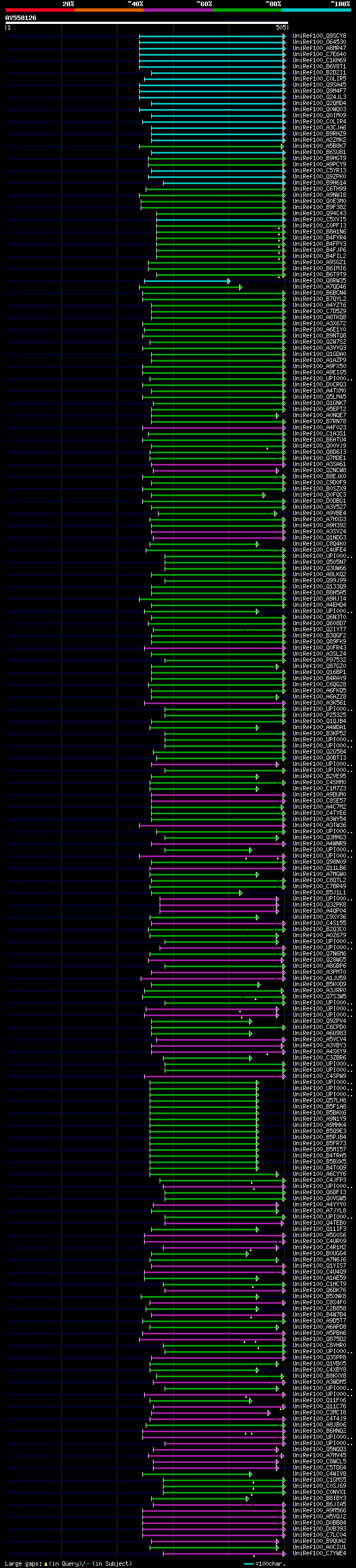This screenshot has width=356, height=1568.
Task: Click the AV558126 query name label
Action: 21,18
